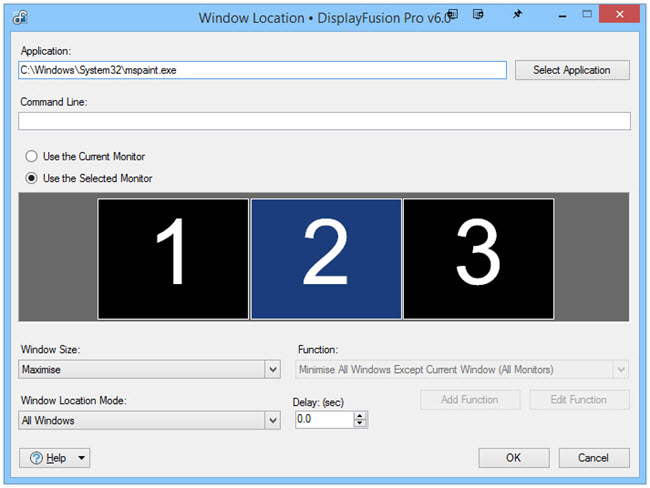Choose monitor 3 thumbnail
Screen dimensions: 650x488
478,259
